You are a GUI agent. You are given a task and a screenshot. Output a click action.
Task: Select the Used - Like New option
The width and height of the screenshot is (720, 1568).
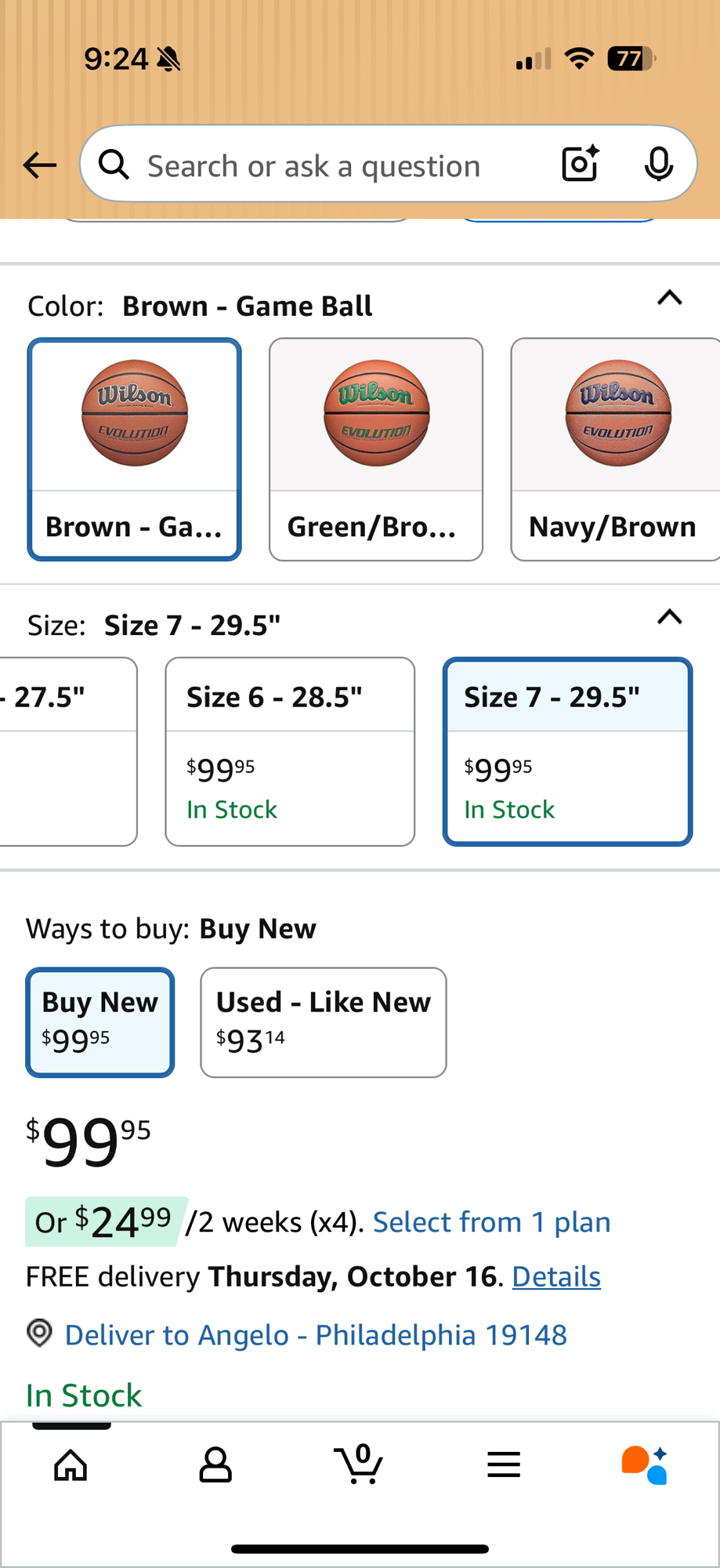pyautogui.click(x=323, y=1022)
